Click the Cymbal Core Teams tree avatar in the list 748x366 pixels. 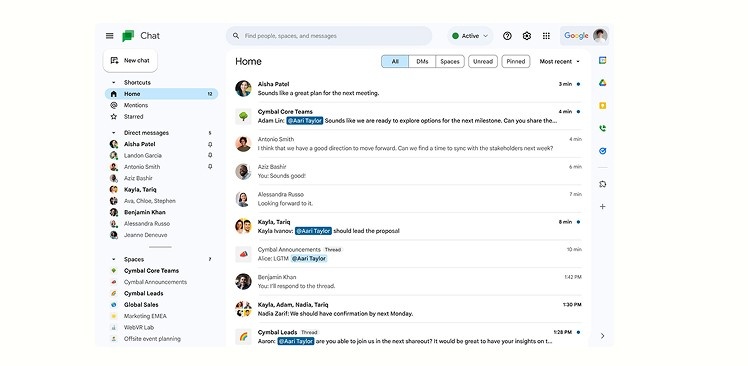(243, 116)
